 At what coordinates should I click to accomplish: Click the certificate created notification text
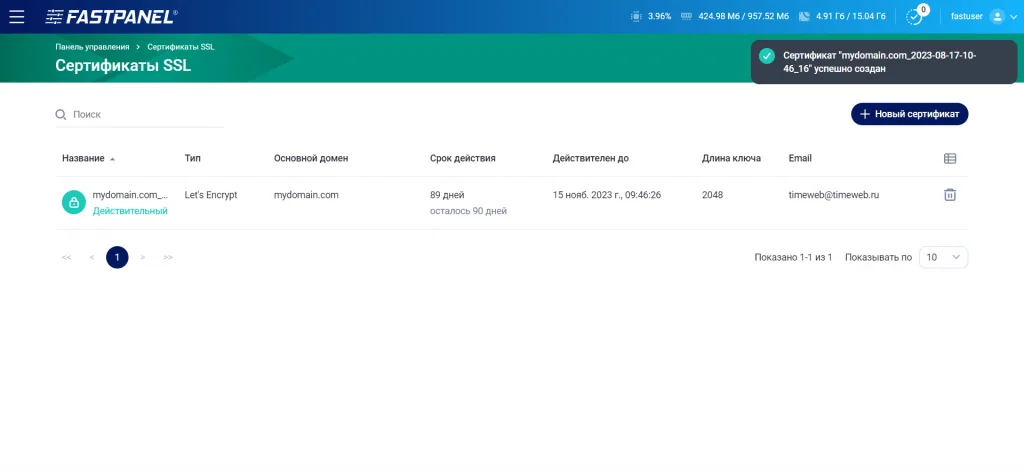point(879,62)
